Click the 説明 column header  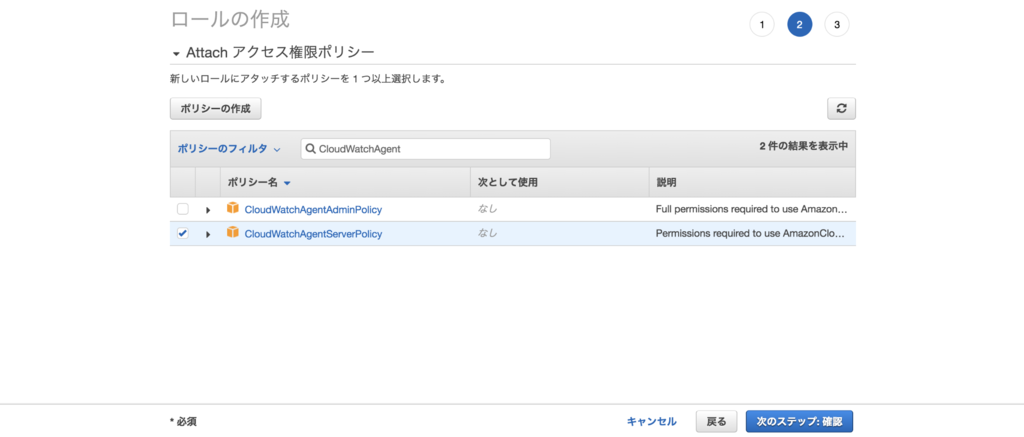(x=752, y=183)
